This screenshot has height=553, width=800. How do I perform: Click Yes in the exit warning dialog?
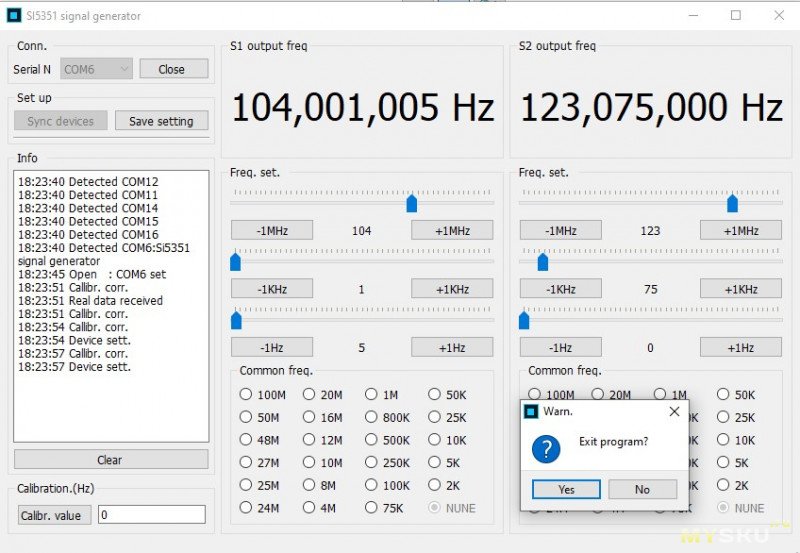[x=566, y=489]
